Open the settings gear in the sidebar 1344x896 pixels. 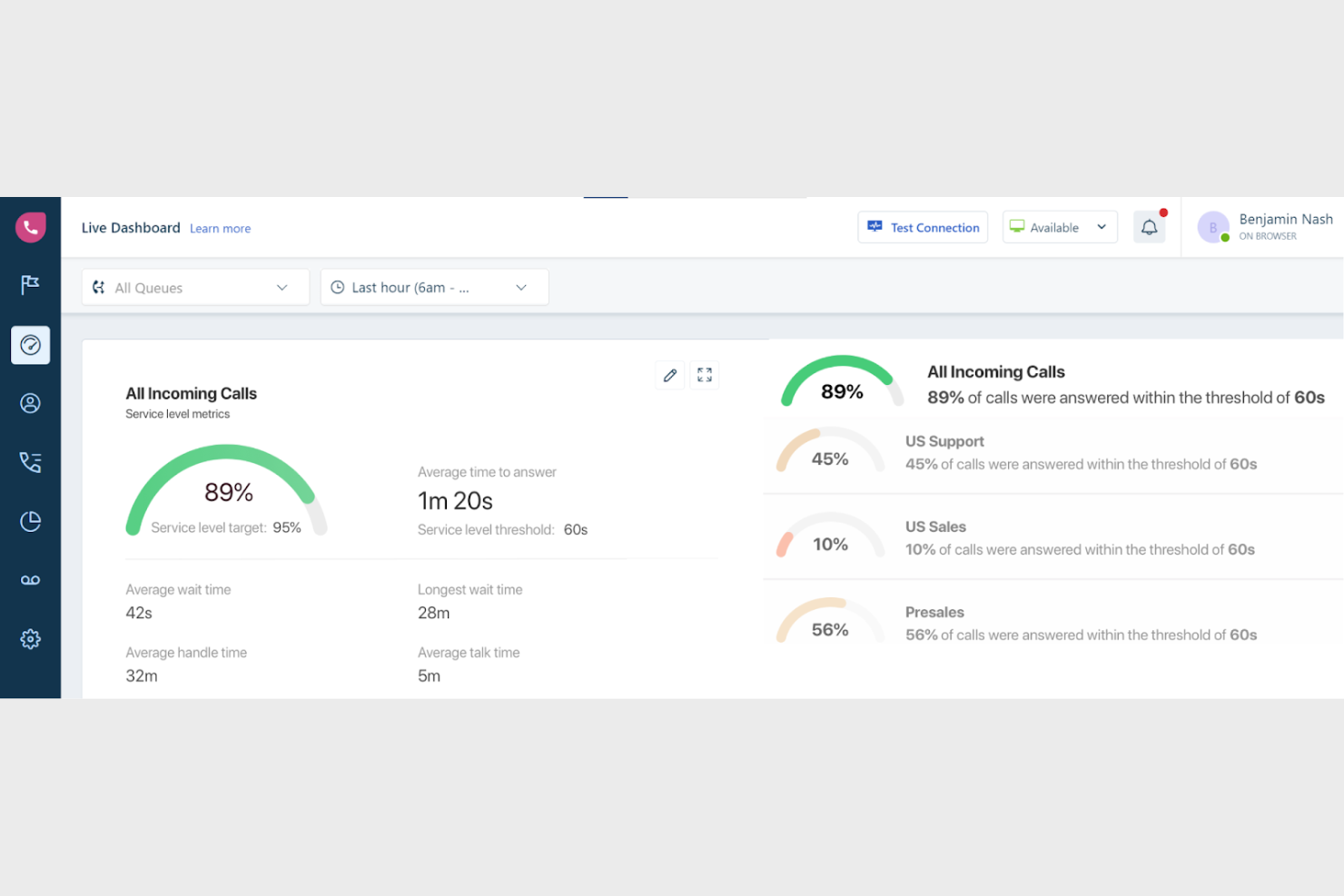pyautogui.click(x=30, y=638)
